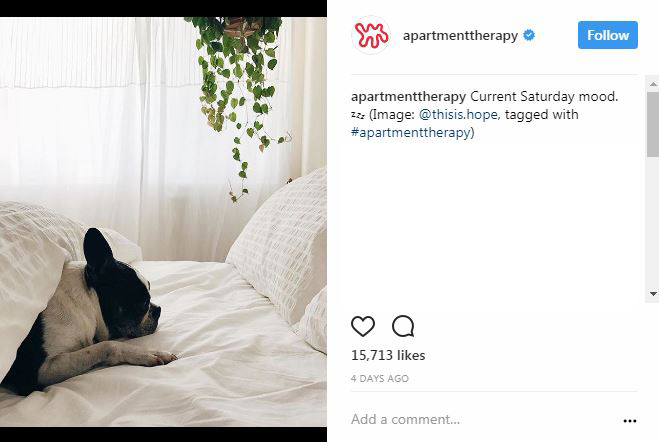Click the comment speech bubble icon
This screenshot has width=659, height=442.
[403, 326]
